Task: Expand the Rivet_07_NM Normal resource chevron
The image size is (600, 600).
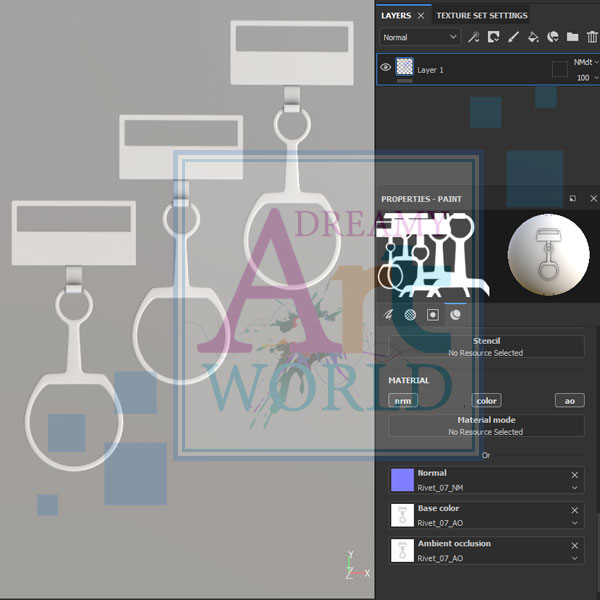Action: click(x=574, y=488)
